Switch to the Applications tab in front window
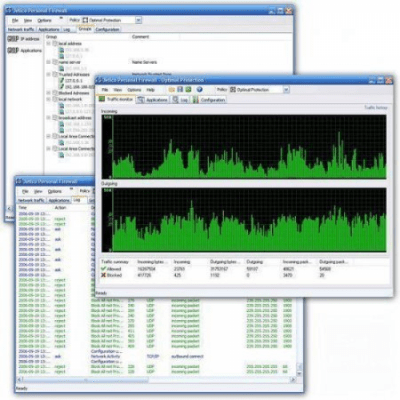 tap(152, 100)
